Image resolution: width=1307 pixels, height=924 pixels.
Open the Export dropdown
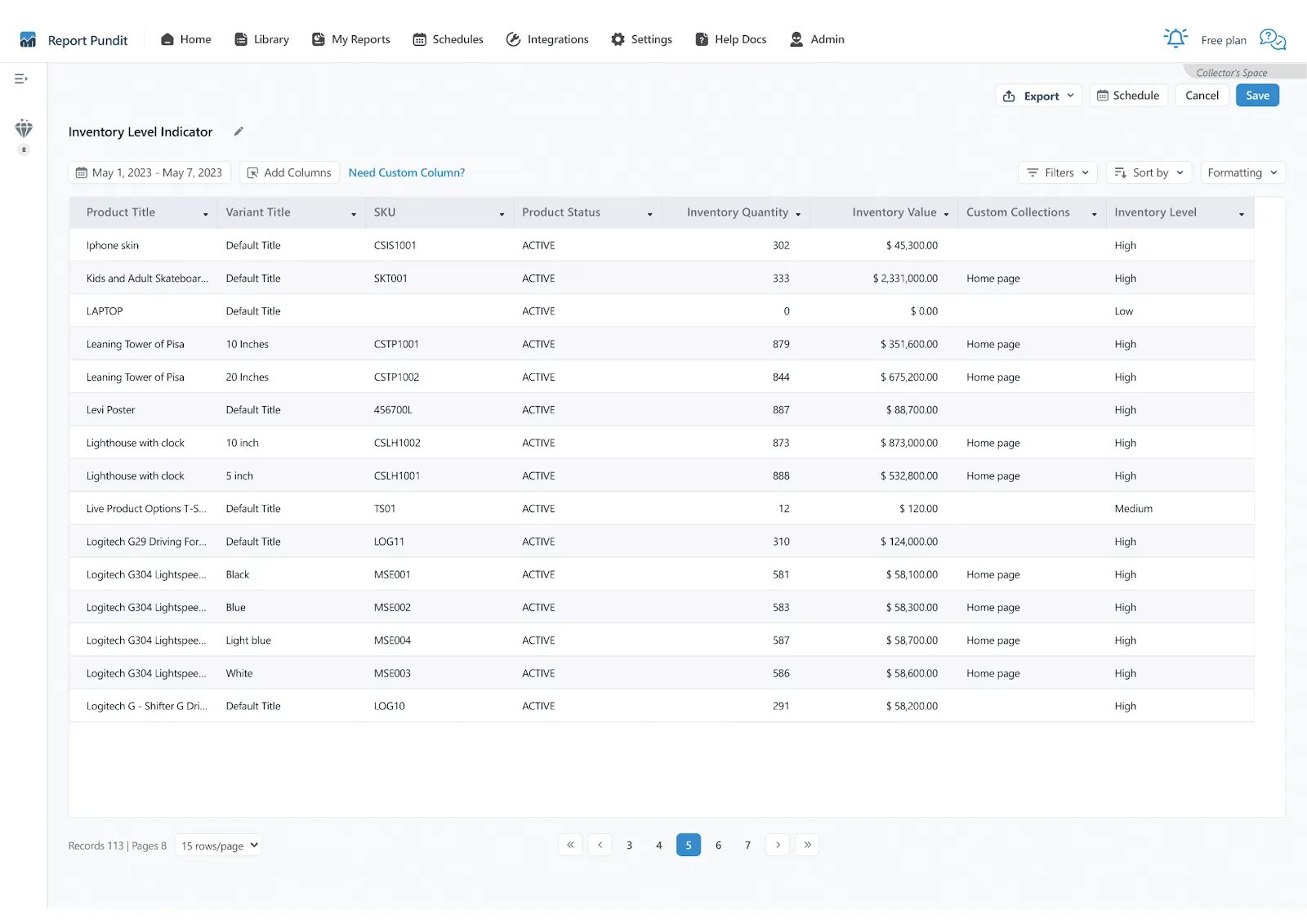pos(1039,96)
